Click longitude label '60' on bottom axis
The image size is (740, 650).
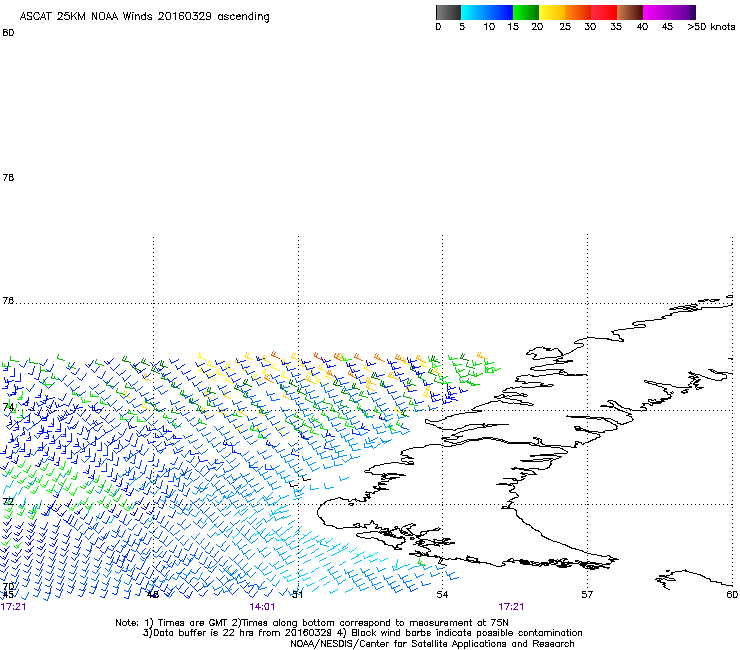coord(732,595)
